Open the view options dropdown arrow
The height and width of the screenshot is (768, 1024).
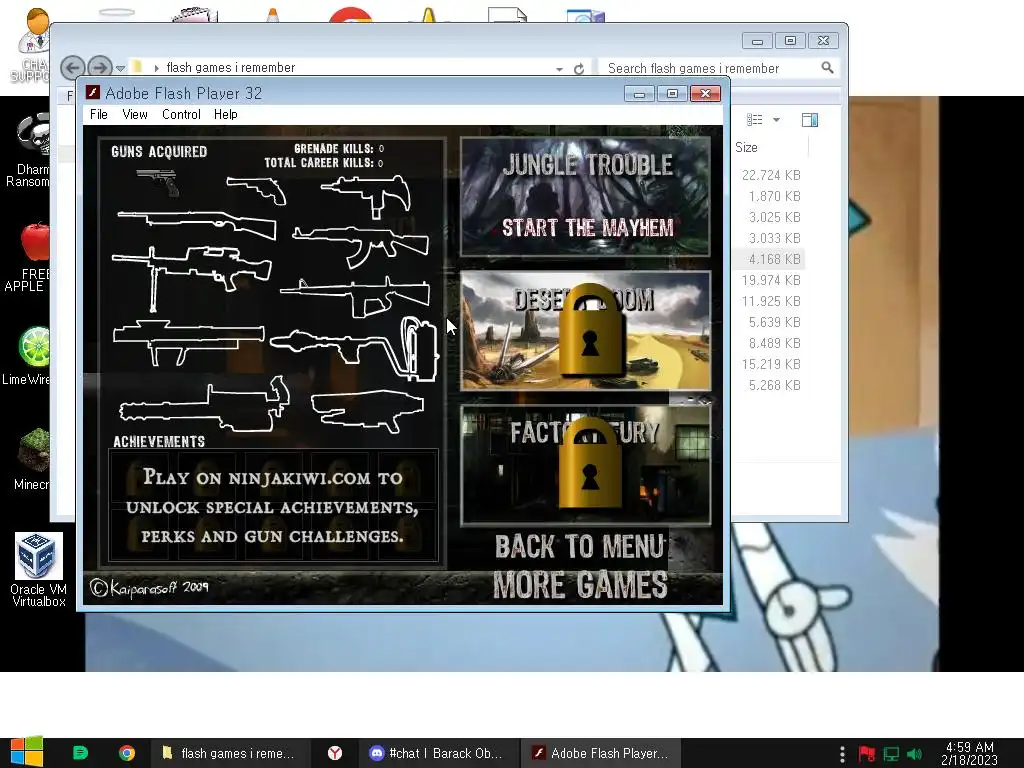click(x=776, y=120)
